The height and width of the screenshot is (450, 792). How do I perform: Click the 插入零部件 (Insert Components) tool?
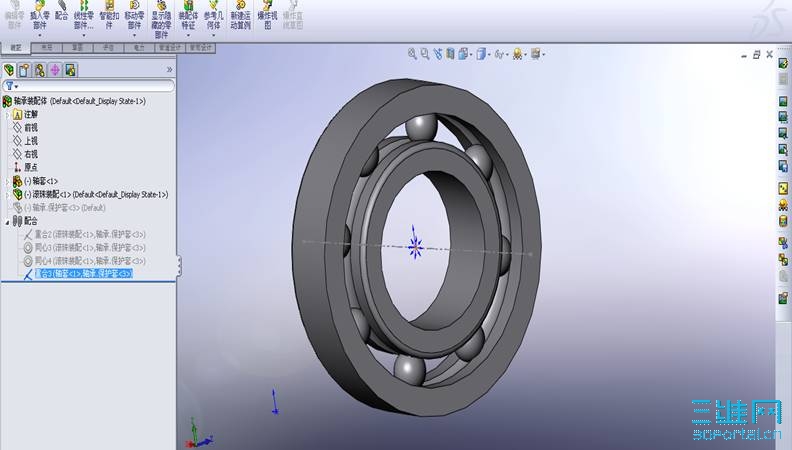point(39,15)
